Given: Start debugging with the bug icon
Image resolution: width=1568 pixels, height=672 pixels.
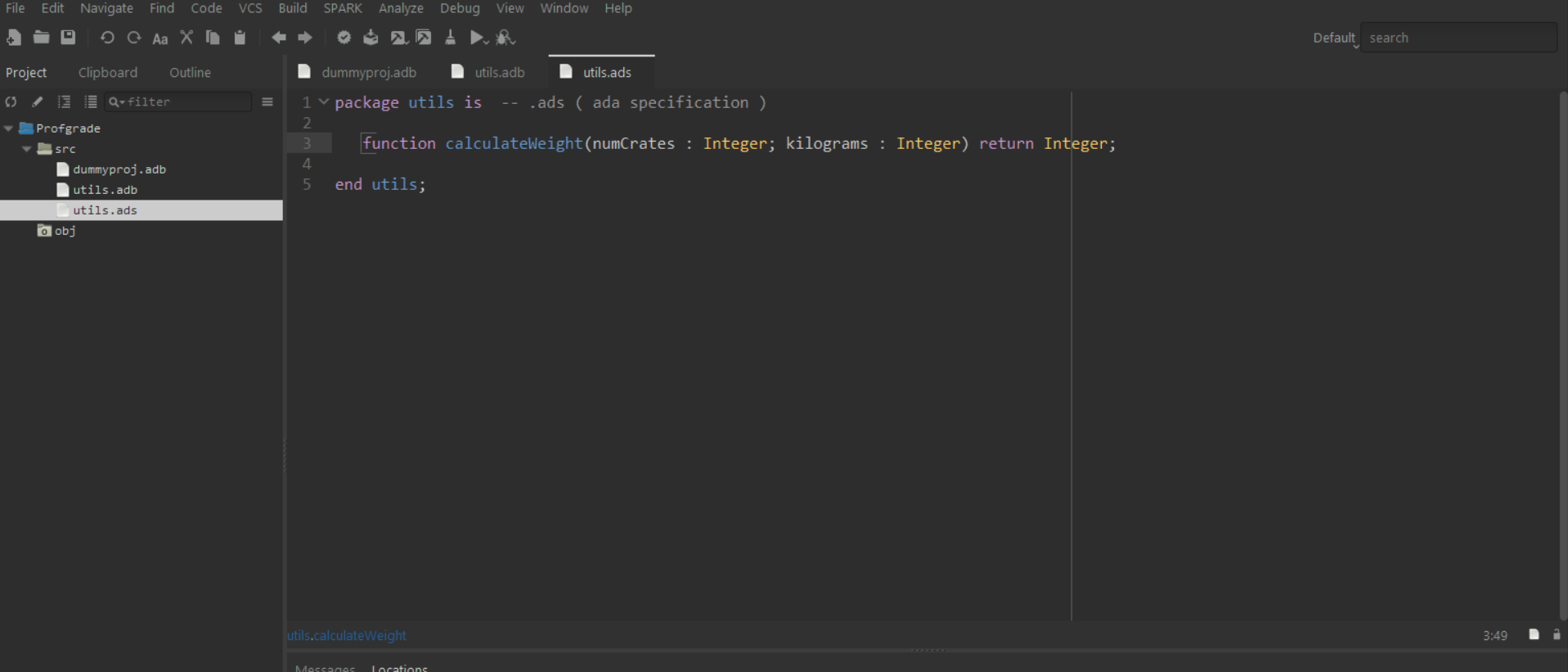Looking at the screenshot, I should point(505,38).
